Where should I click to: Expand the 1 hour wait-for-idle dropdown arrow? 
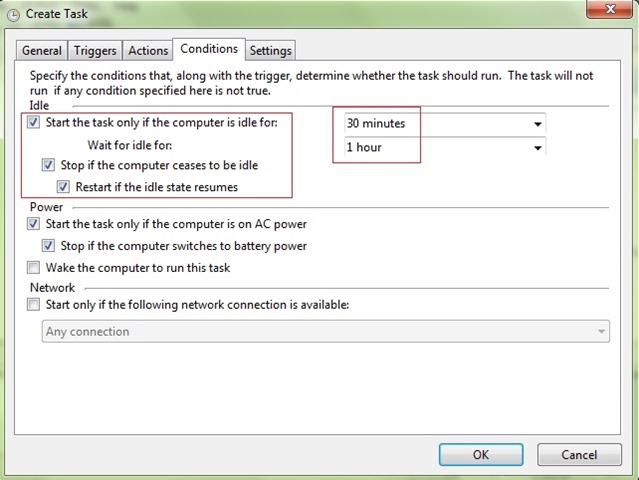pyautogui.click(x=538, y=148)
